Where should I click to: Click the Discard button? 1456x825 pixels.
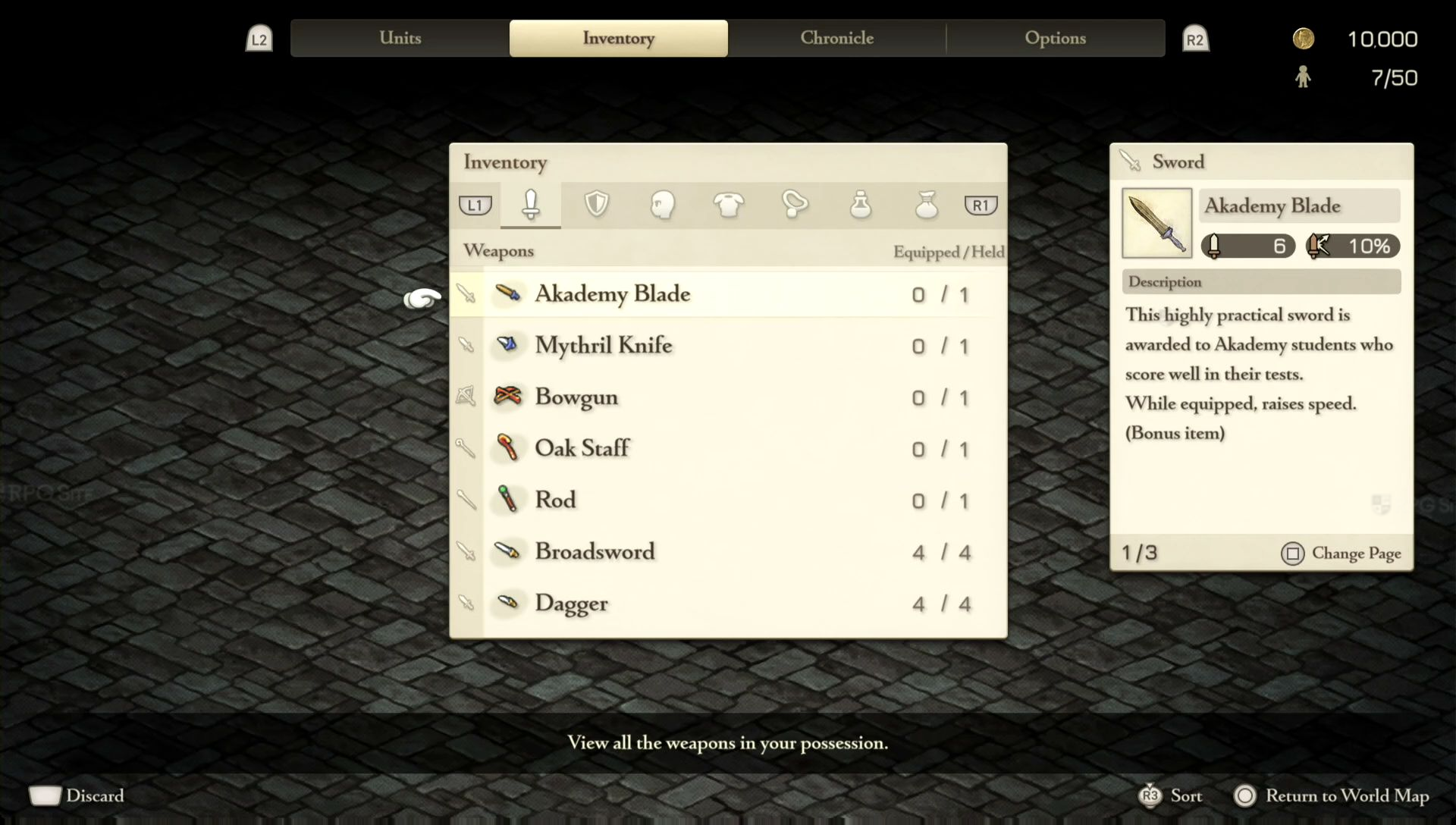click(77, 795)
